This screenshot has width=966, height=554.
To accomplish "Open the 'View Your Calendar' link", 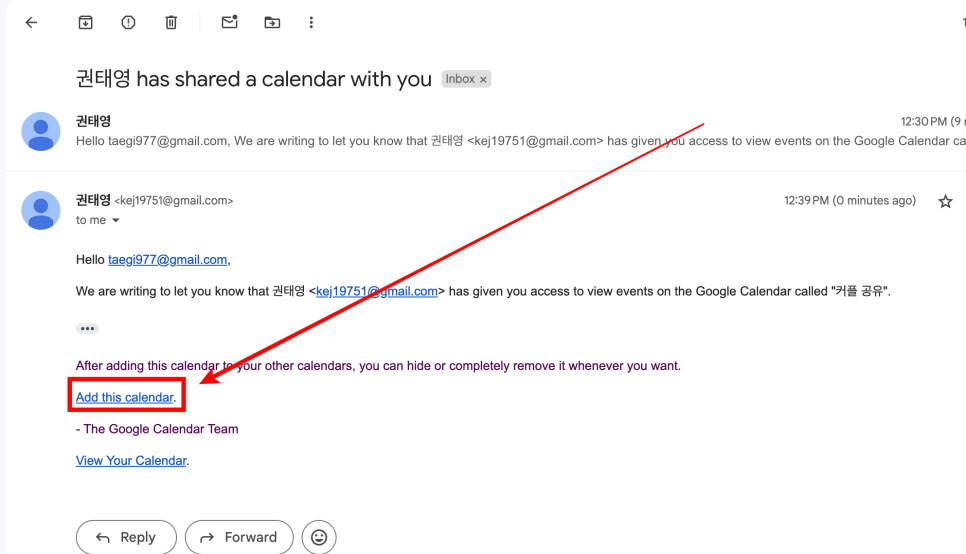I will (x=131, y=461).
